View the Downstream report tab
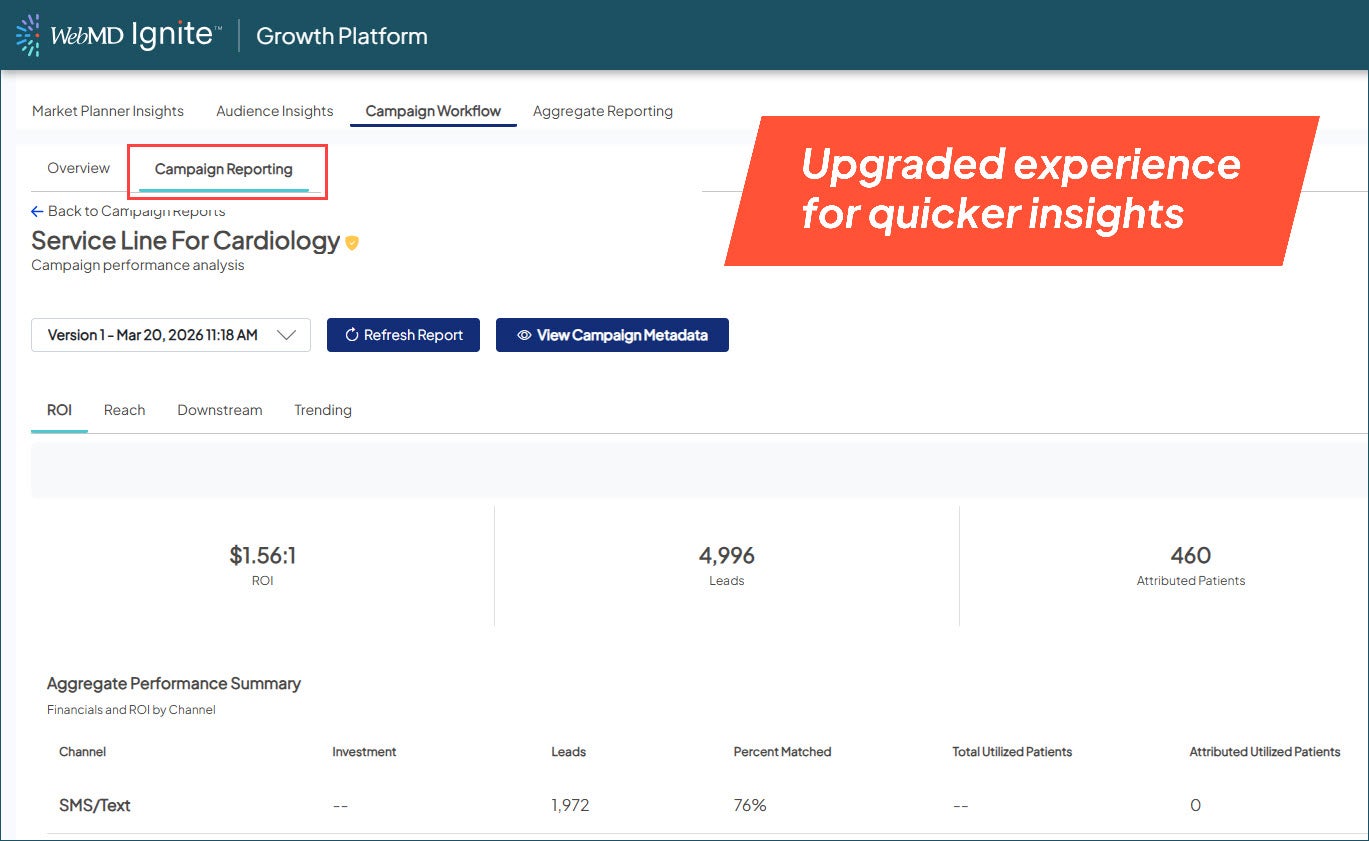1369x841 pixels. tap(219, 410)
